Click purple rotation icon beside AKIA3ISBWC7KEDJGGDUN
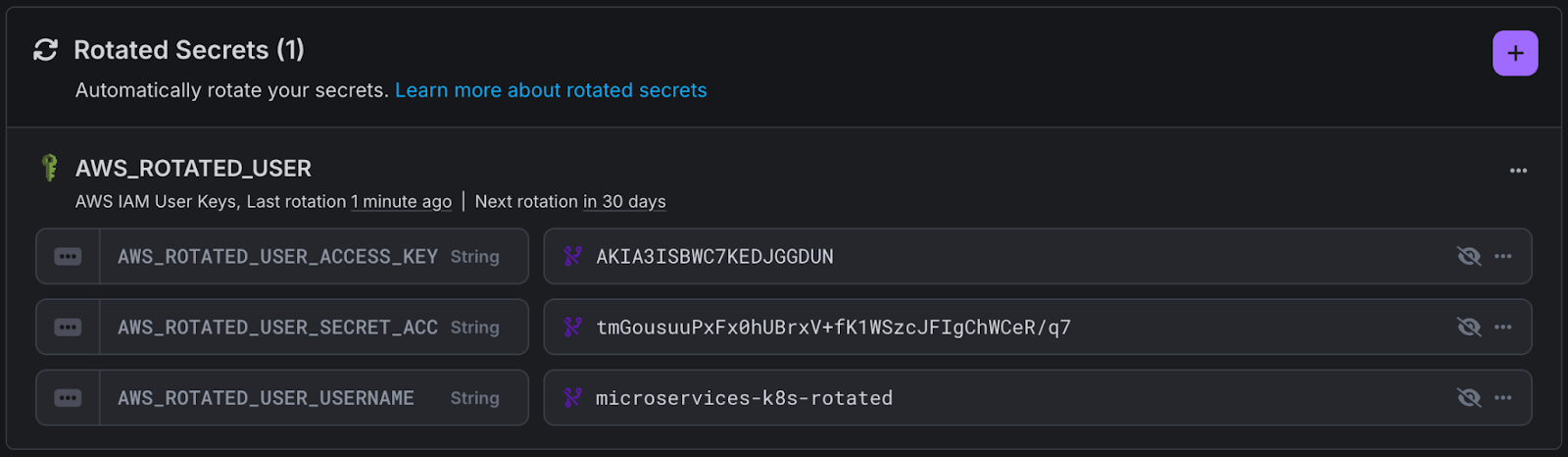The image size is (1568, 457). [572, 257]
